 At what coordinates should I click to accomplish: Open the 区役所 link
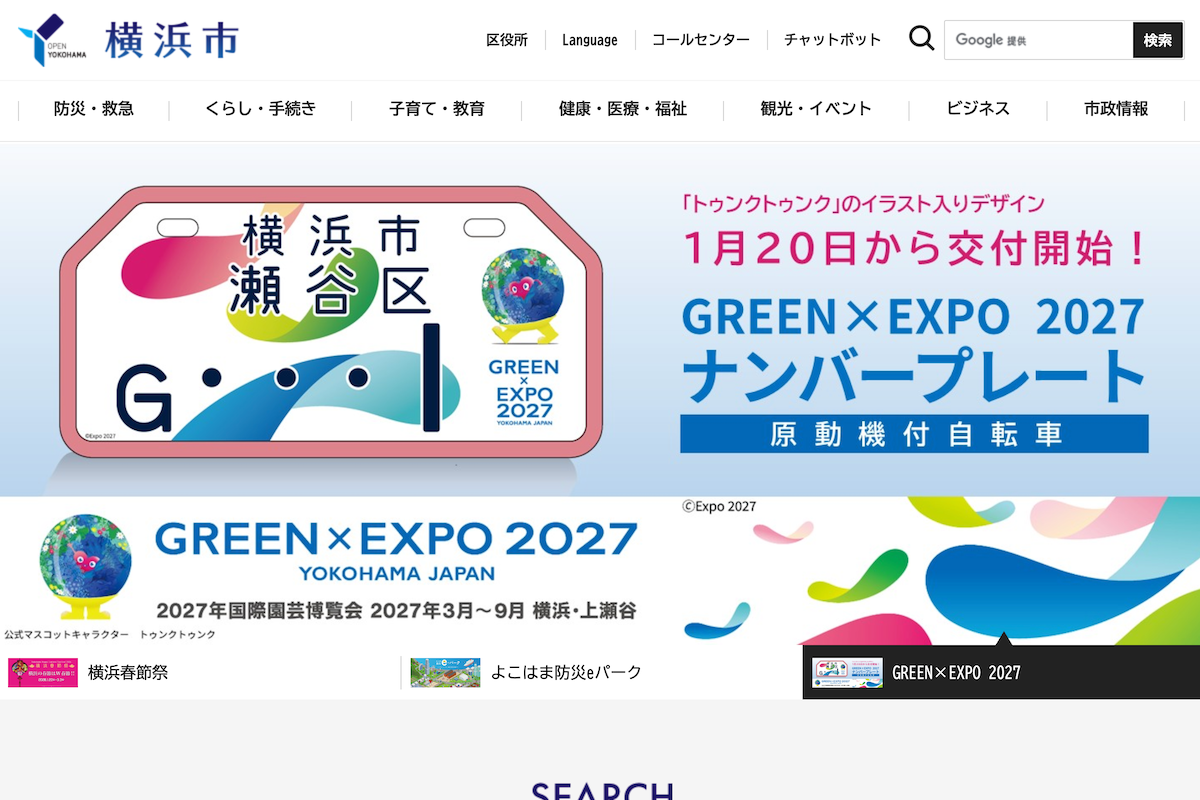pyautogui.click(x=507, y=40)
